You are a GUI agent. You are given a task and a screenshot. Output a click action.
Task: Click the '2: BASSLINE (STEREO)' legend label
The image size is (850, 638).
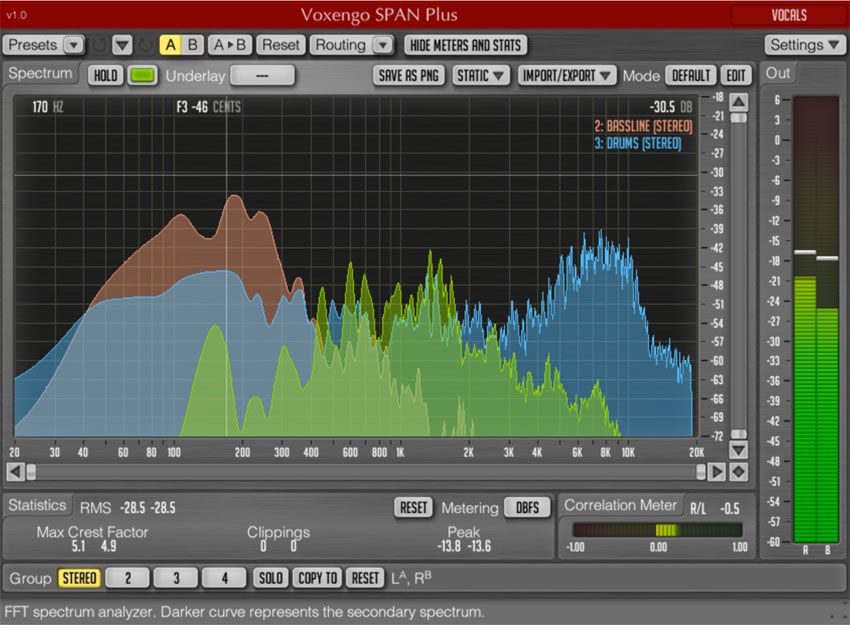pos(643,126)
